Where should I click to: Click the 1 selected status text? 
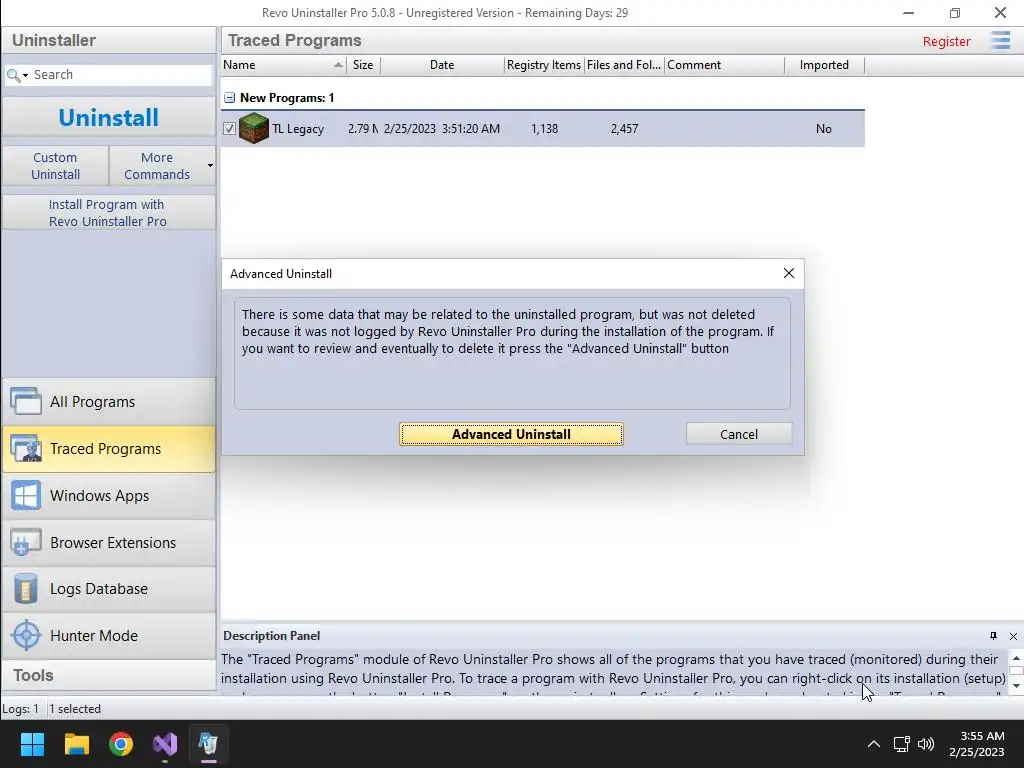[75, 709]
